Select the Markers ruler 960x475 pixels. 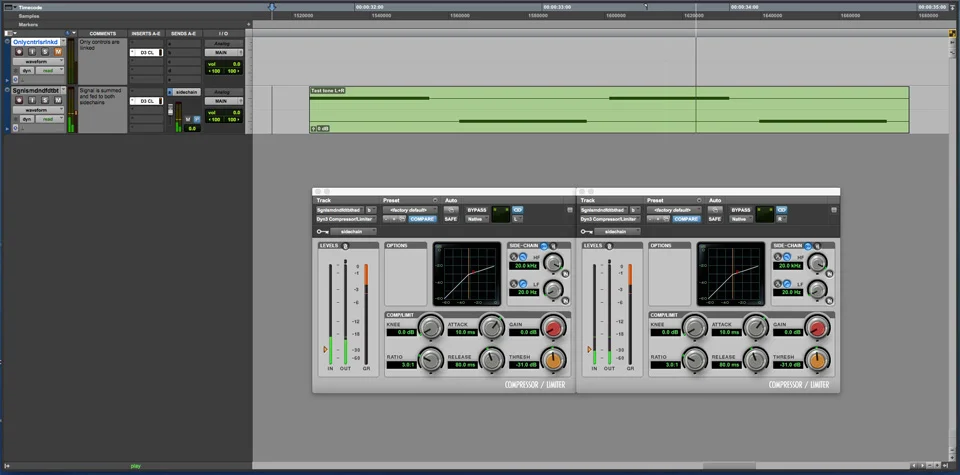(x=28, y=24)
